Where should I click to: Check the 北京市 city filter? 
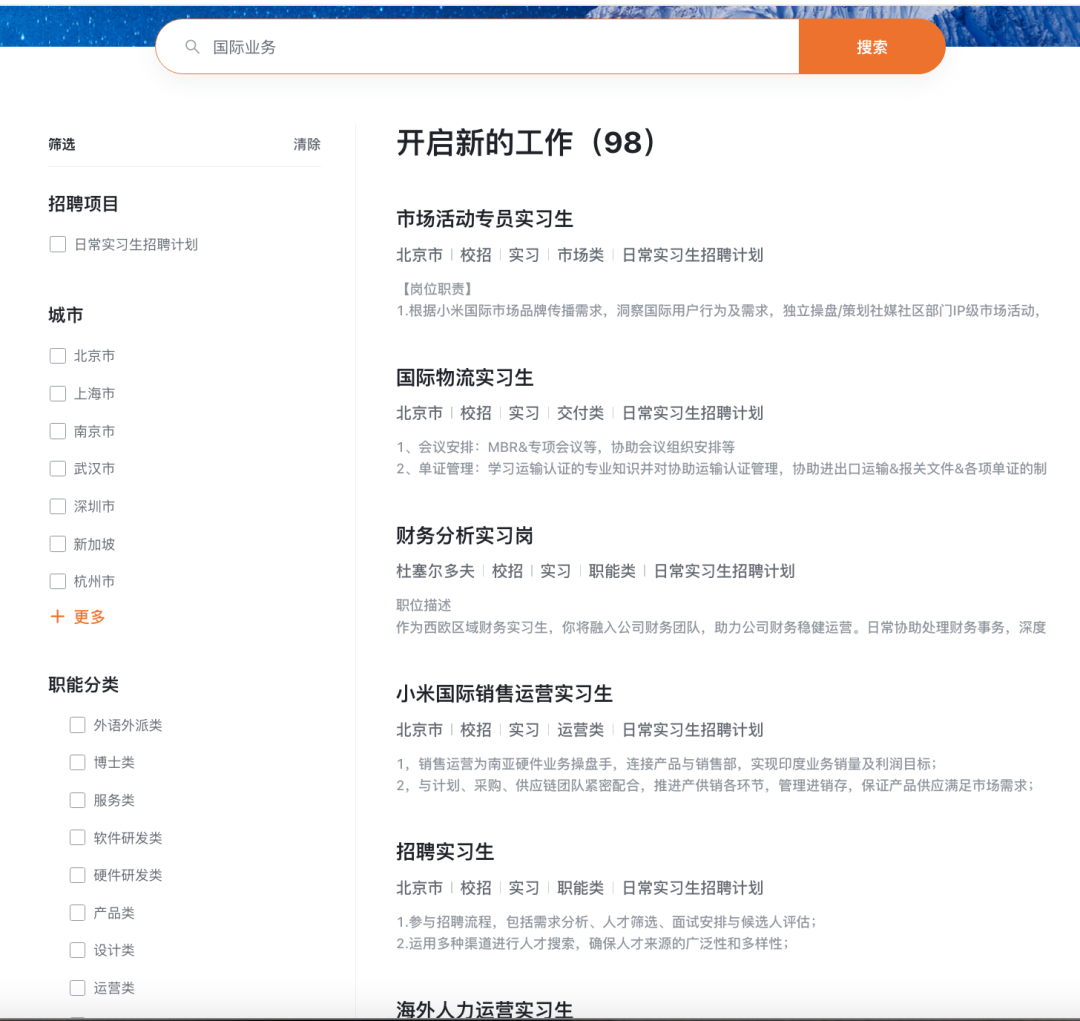57,355
